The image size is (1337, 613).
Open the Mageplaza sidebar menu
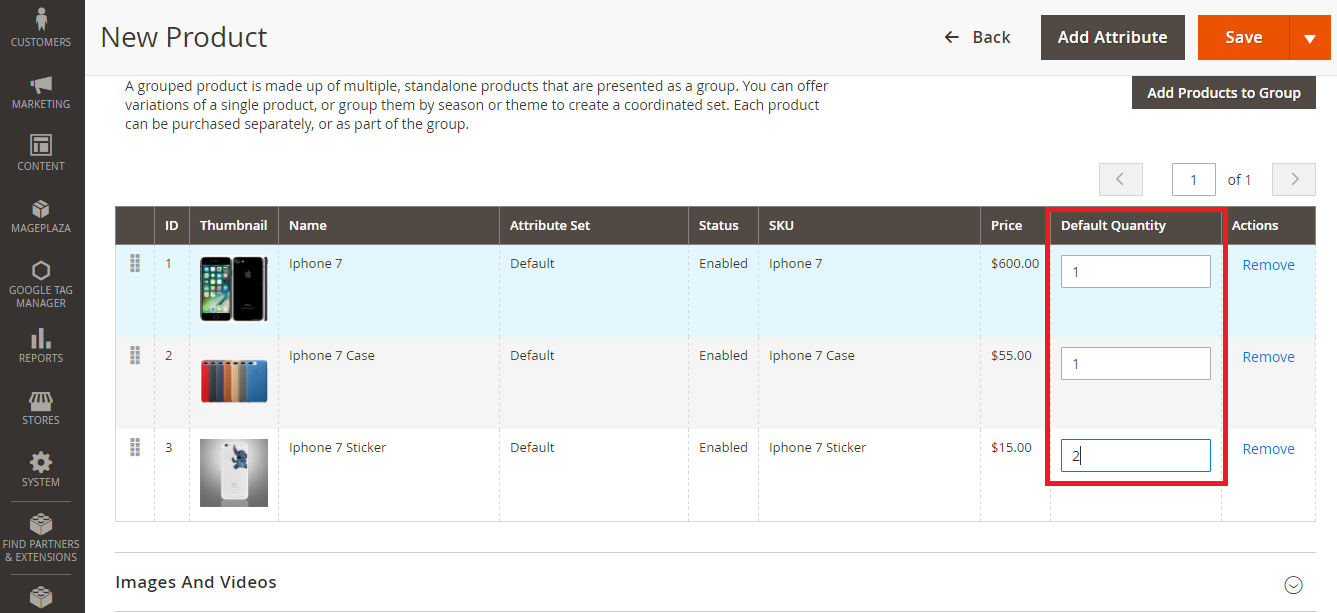click(41, 216)
